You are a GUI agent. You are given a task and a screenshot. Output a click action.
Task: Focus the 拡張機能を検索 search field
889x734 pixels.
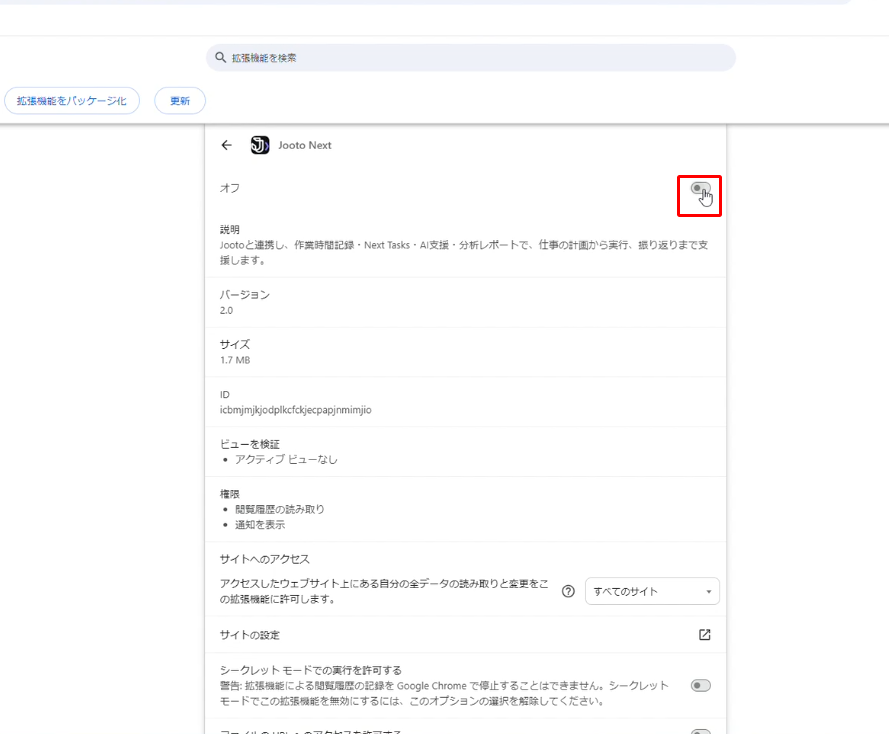471,57
